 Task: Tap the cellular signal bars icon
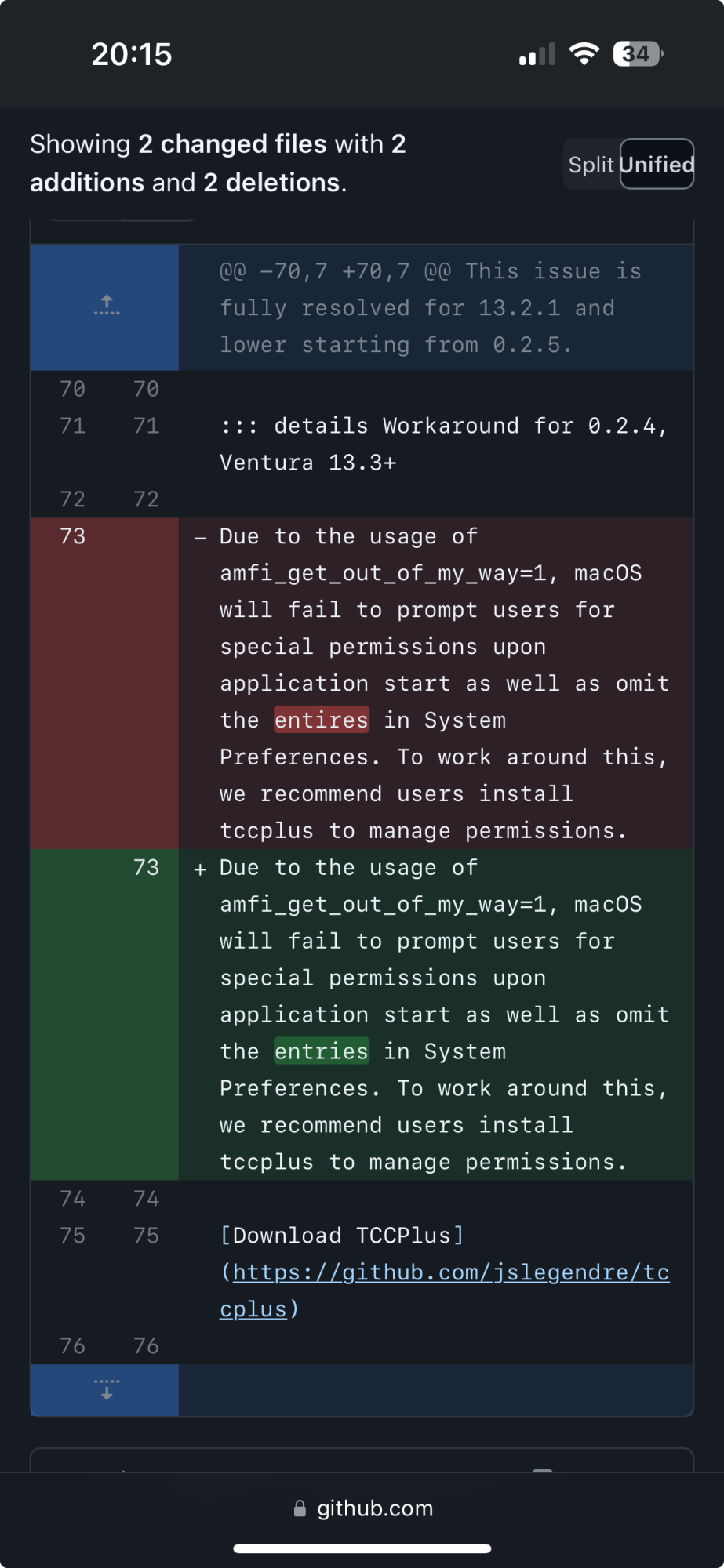tap(537, 54)
